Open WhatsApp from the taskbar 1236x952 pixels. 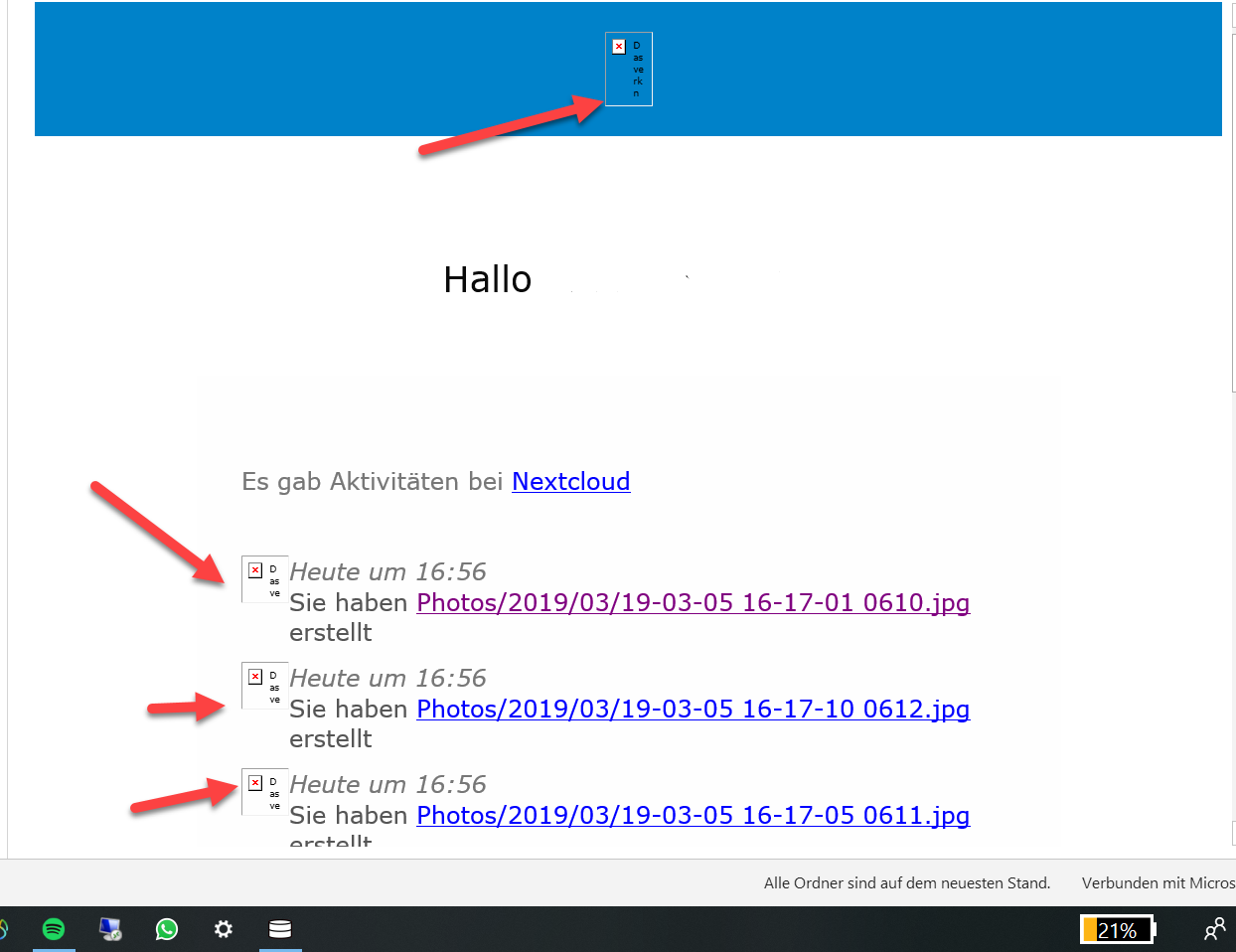pyautogui.click(x=167, y=929)
